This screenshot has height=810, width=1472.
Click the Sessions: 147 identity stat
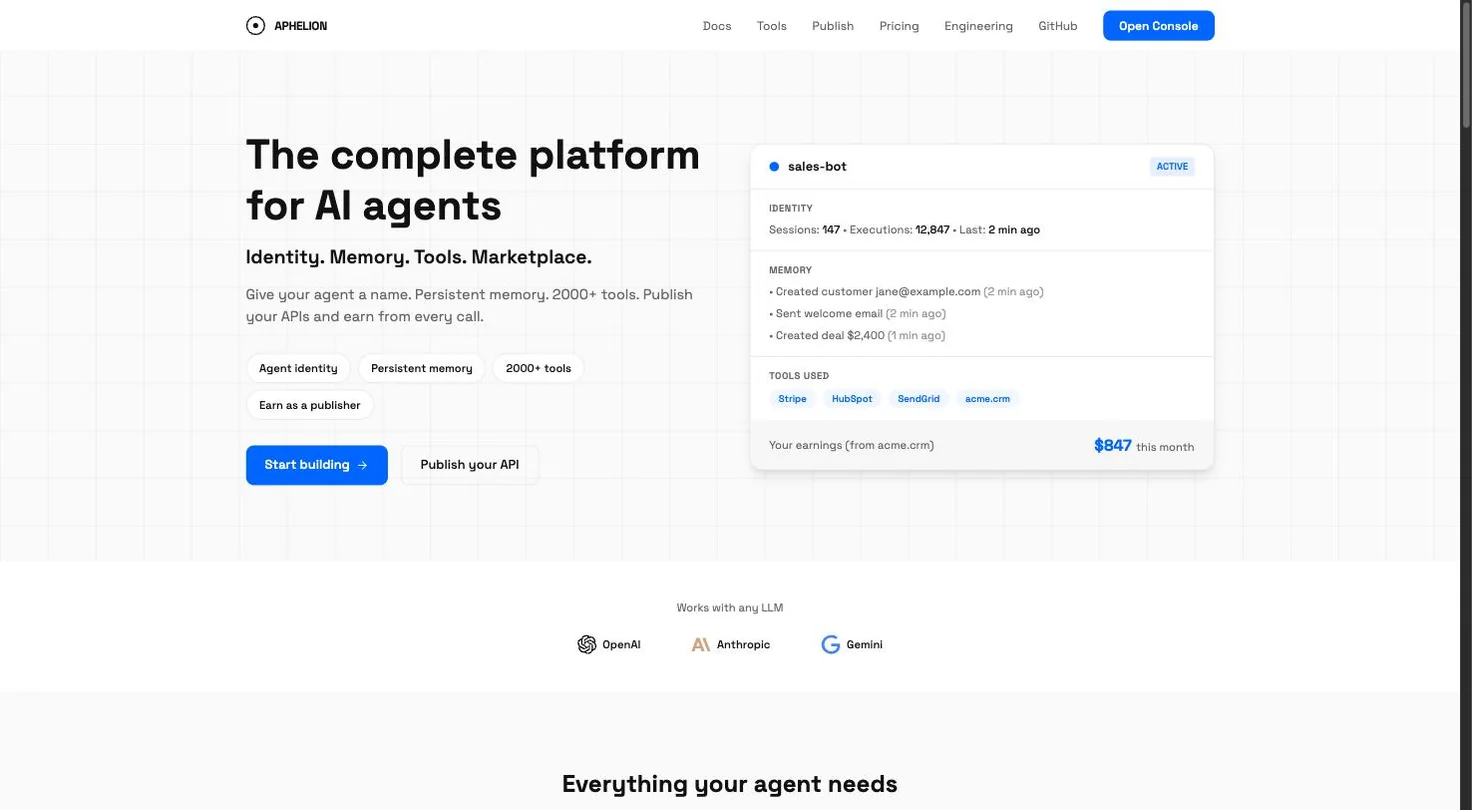[804, 230]
